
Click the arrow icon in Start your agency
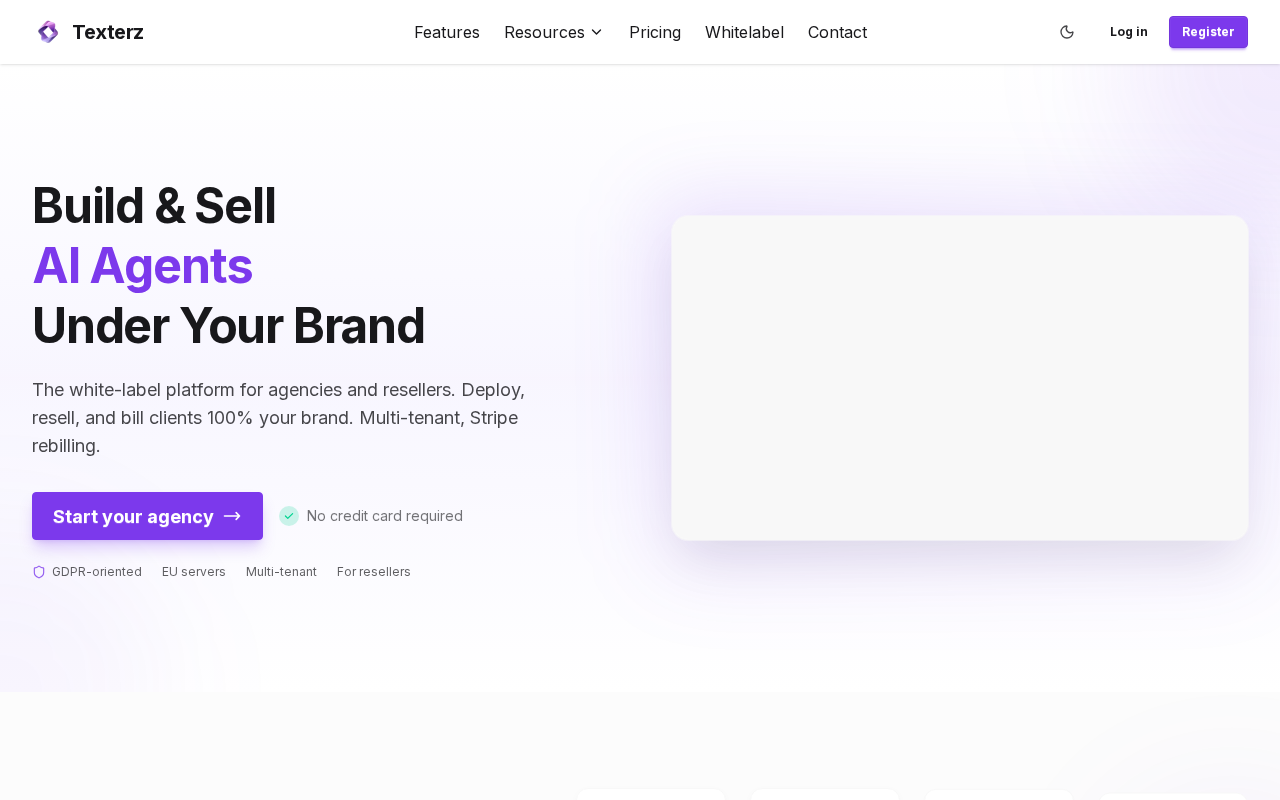point(232,516)
